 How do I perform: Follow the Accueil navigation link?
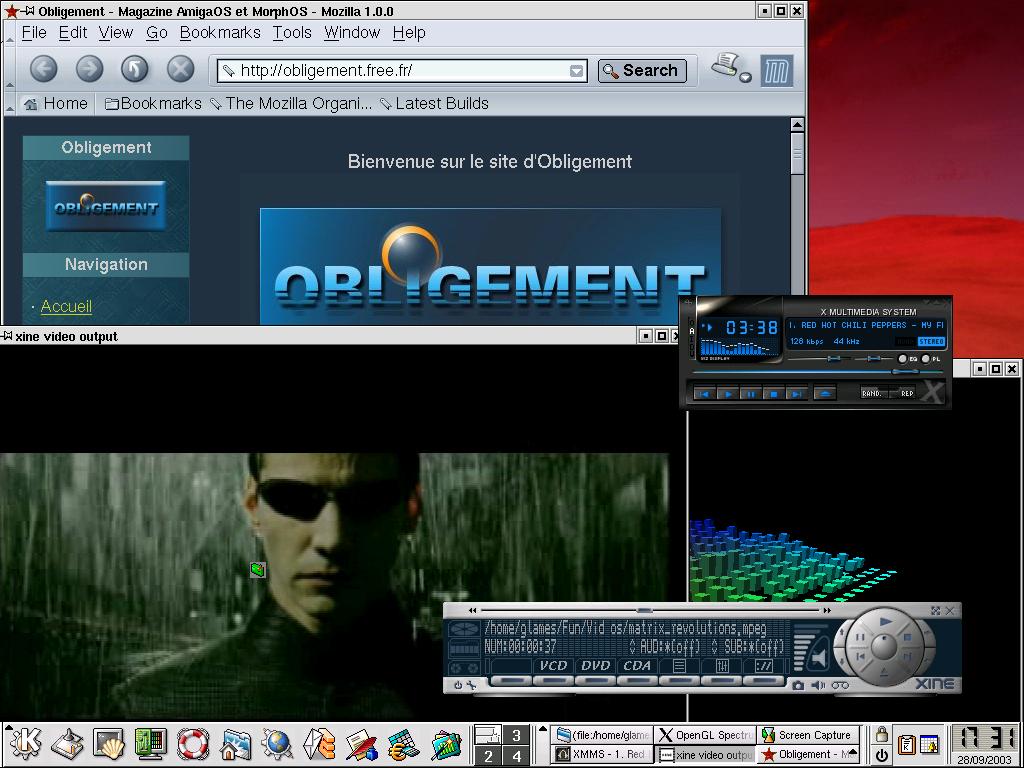tap(66, 306)
